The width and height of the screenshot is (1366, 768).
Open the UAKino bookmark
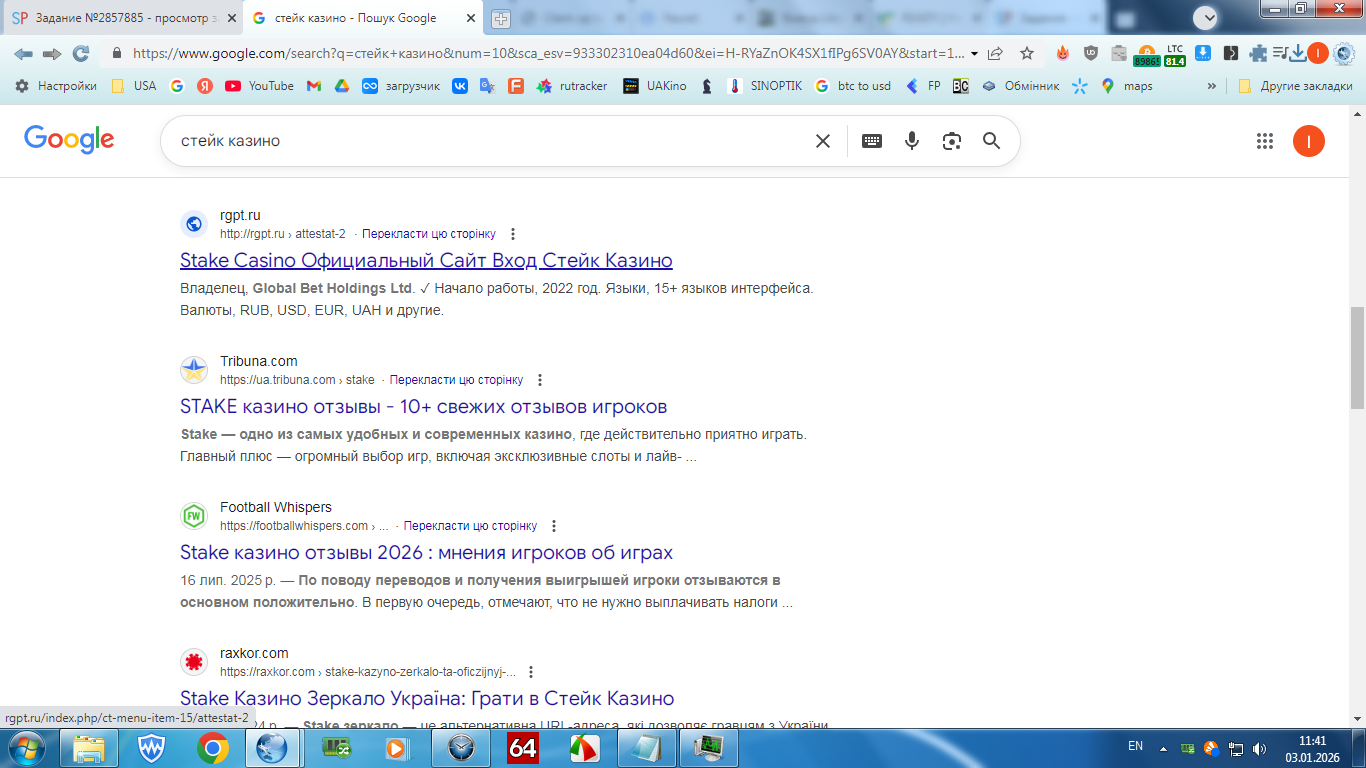click(655, 86)
